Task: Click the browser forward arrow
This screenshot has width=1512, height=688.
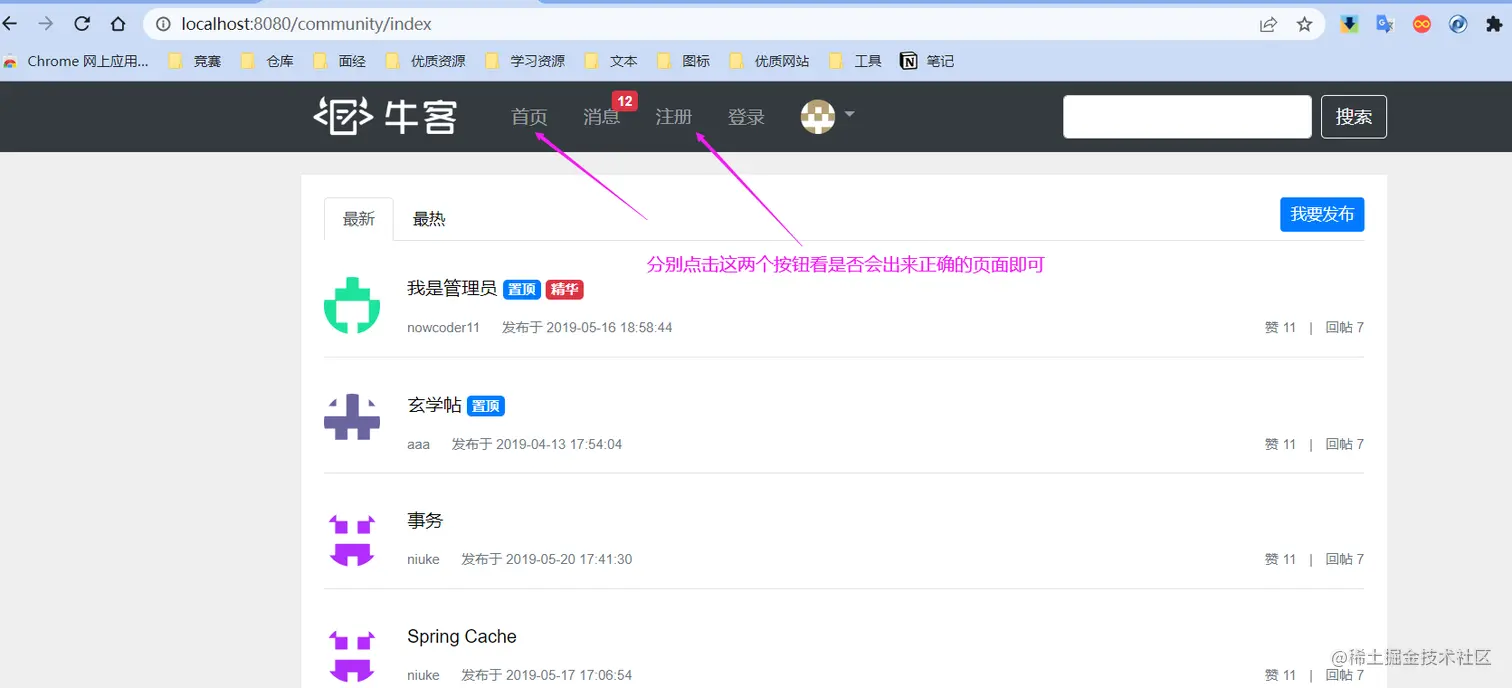Action: point(45,23)
